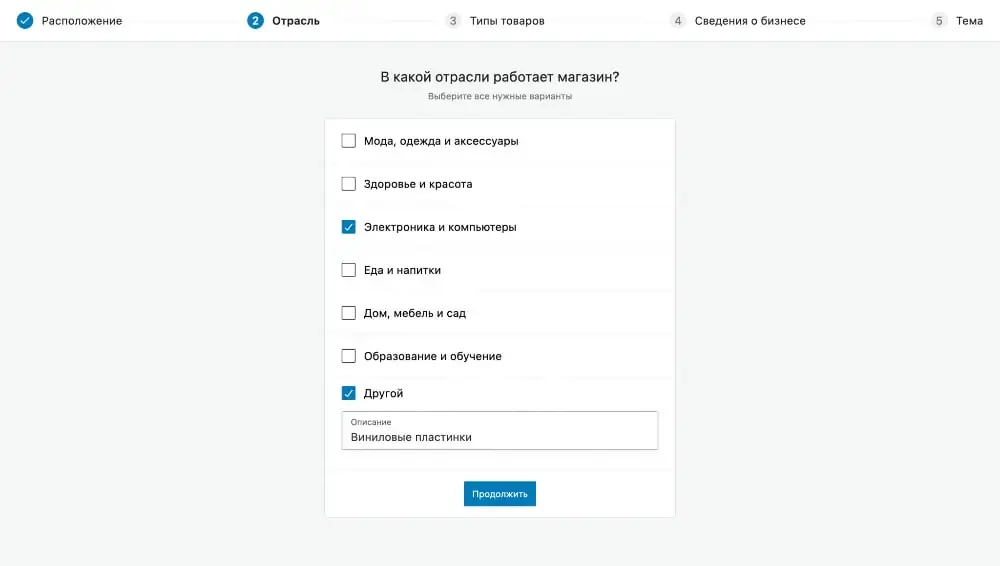
Task: Select the Отрасль step label
Action: [x=295, y=21]
